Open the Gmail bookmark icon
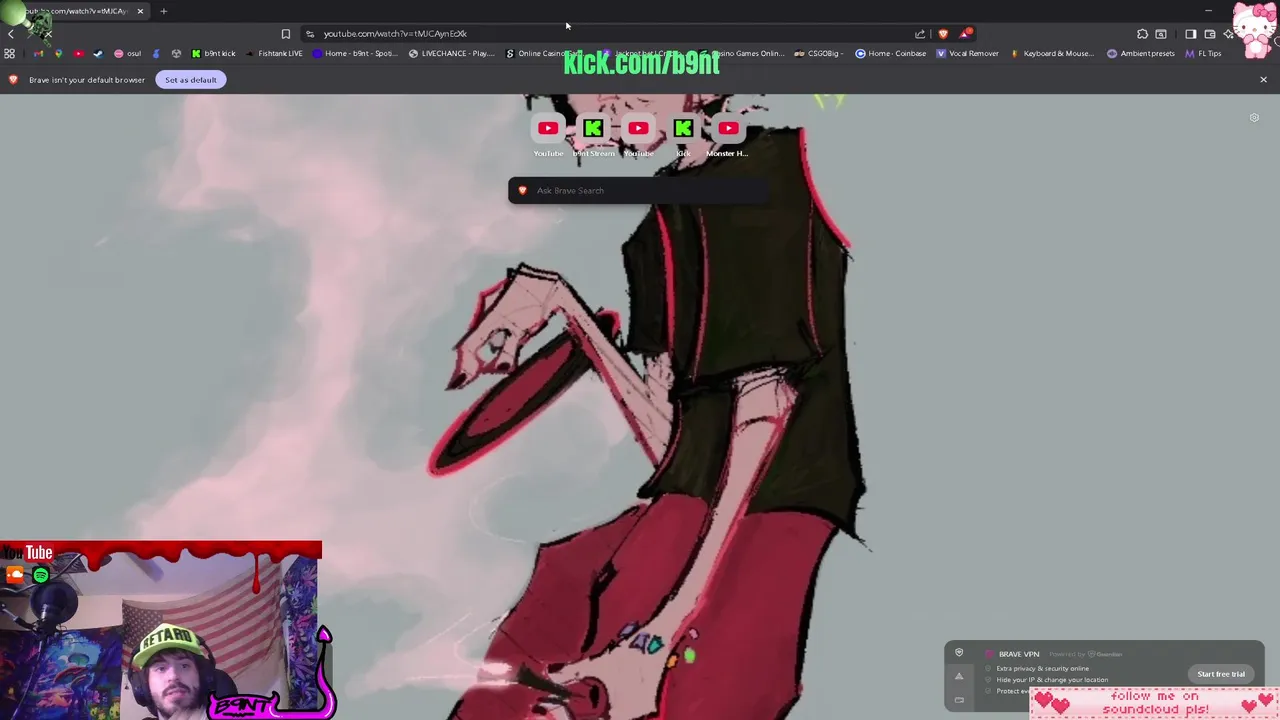The height and width of the screenshot is (720, 1280). pyautogui.click(x=39, y=54)
